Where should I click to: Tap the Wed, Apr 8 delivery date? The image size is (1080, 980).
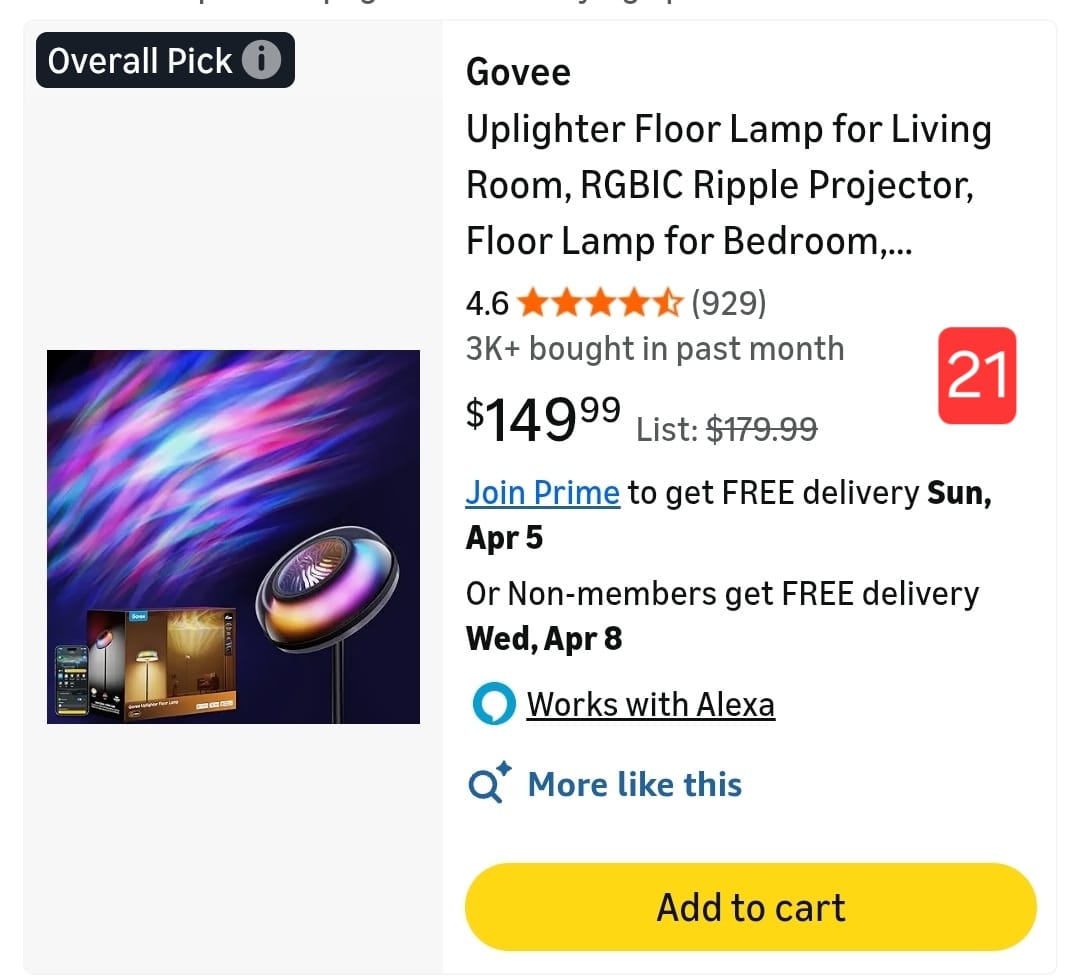coord(544,638)
